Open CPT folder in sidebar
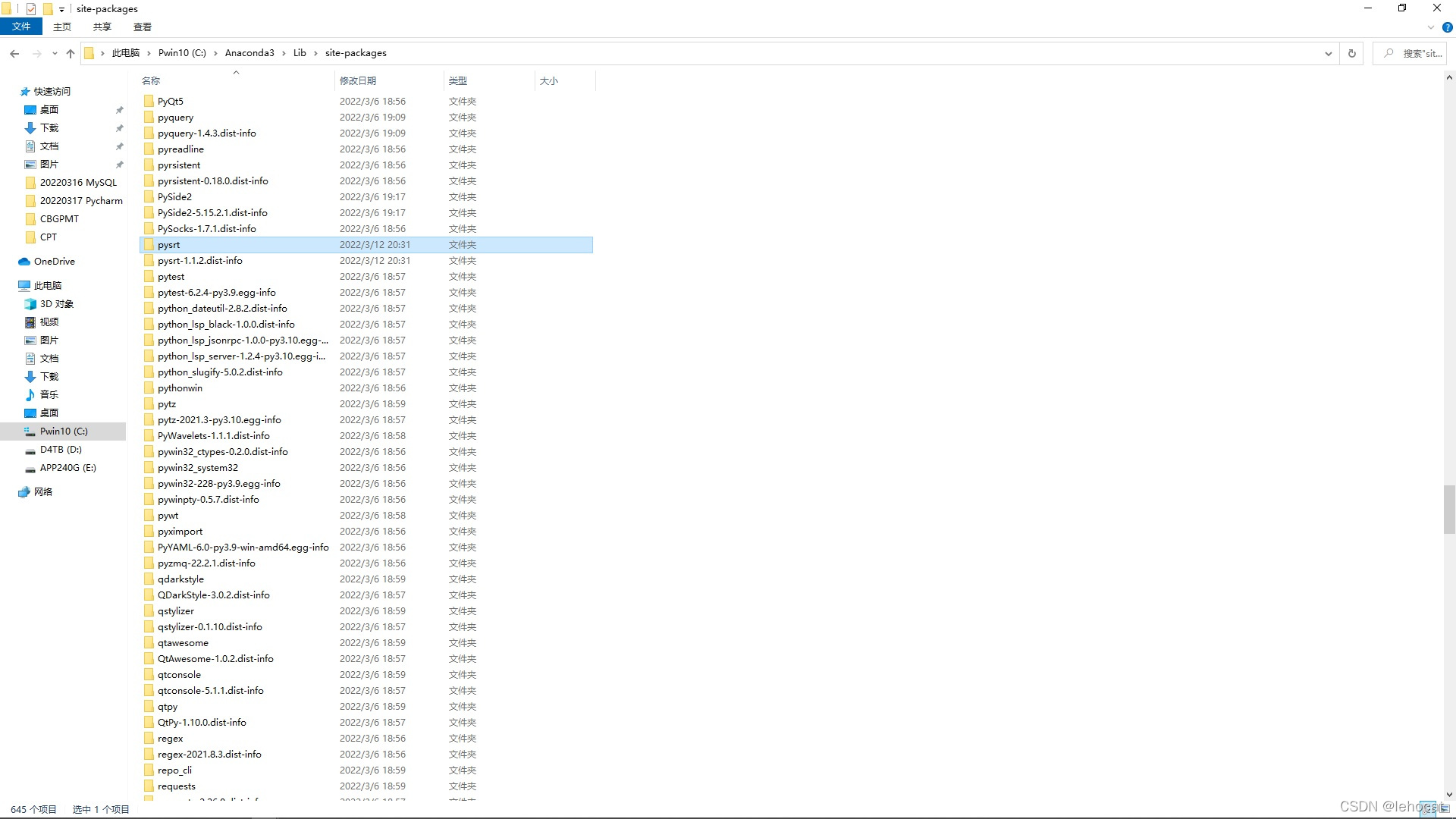This screenshot has height=819, width=1456. 49,237
